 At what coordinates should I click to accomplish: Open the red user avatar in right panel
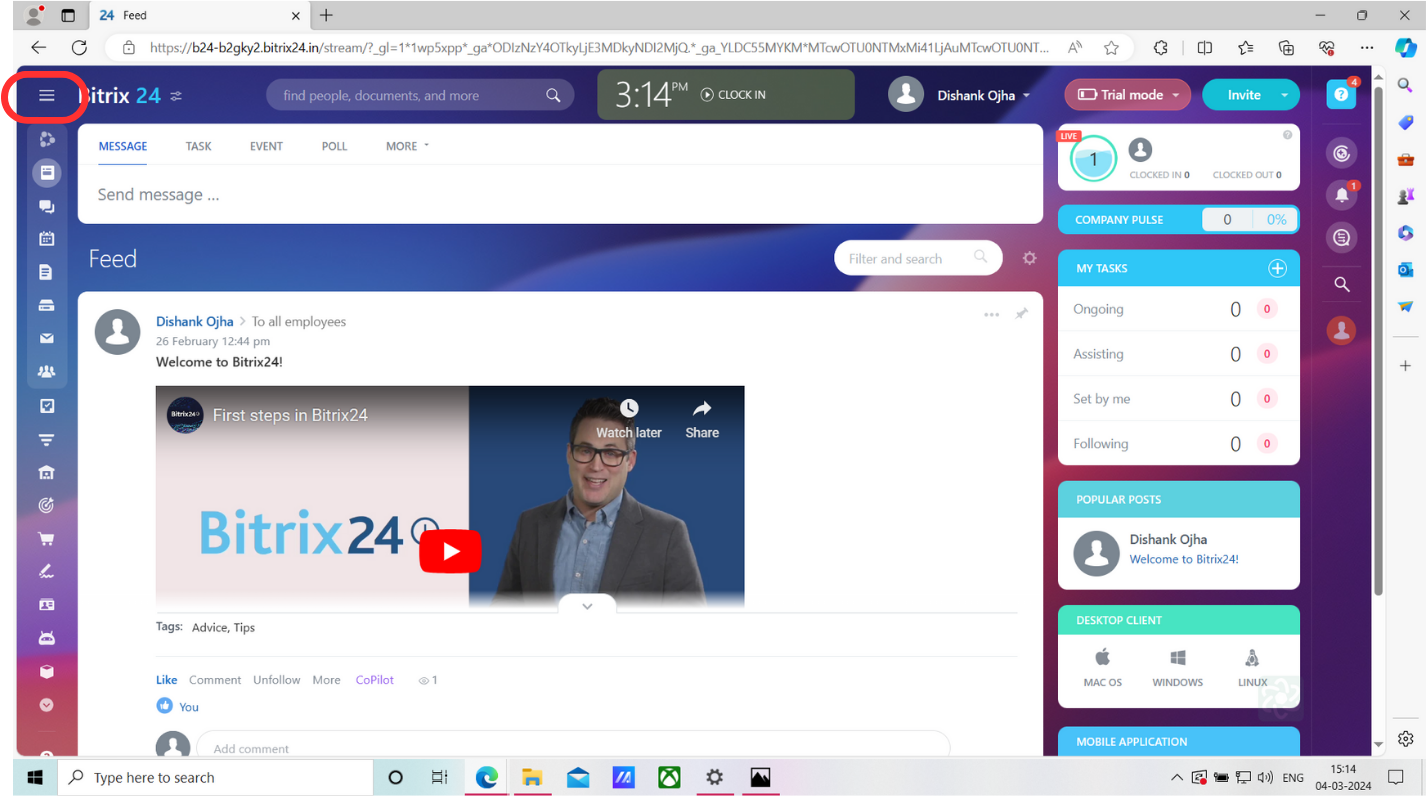tap(1341, 329)
